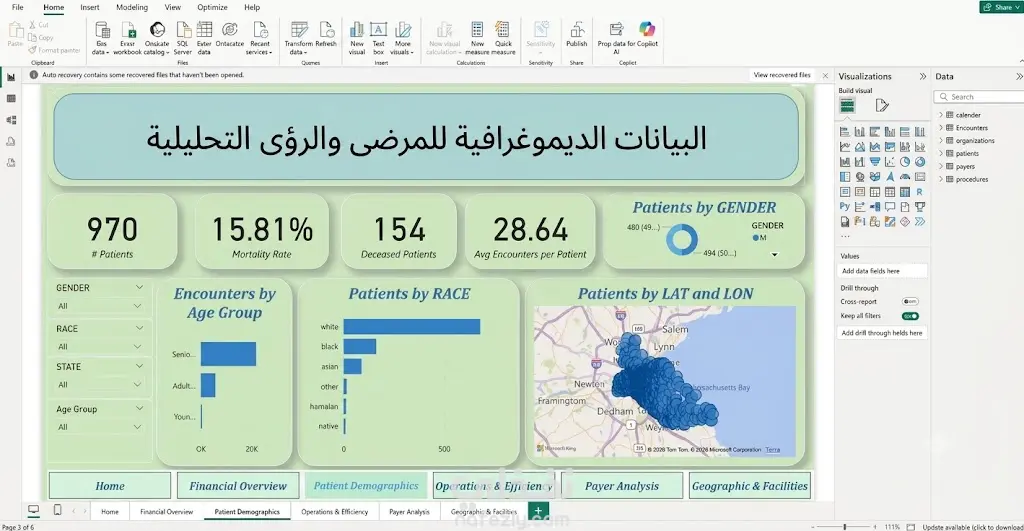Expand the patients table in Data pane
Image resolution: width=1024 pixels, height=531 pixels.
coord(941,153)
